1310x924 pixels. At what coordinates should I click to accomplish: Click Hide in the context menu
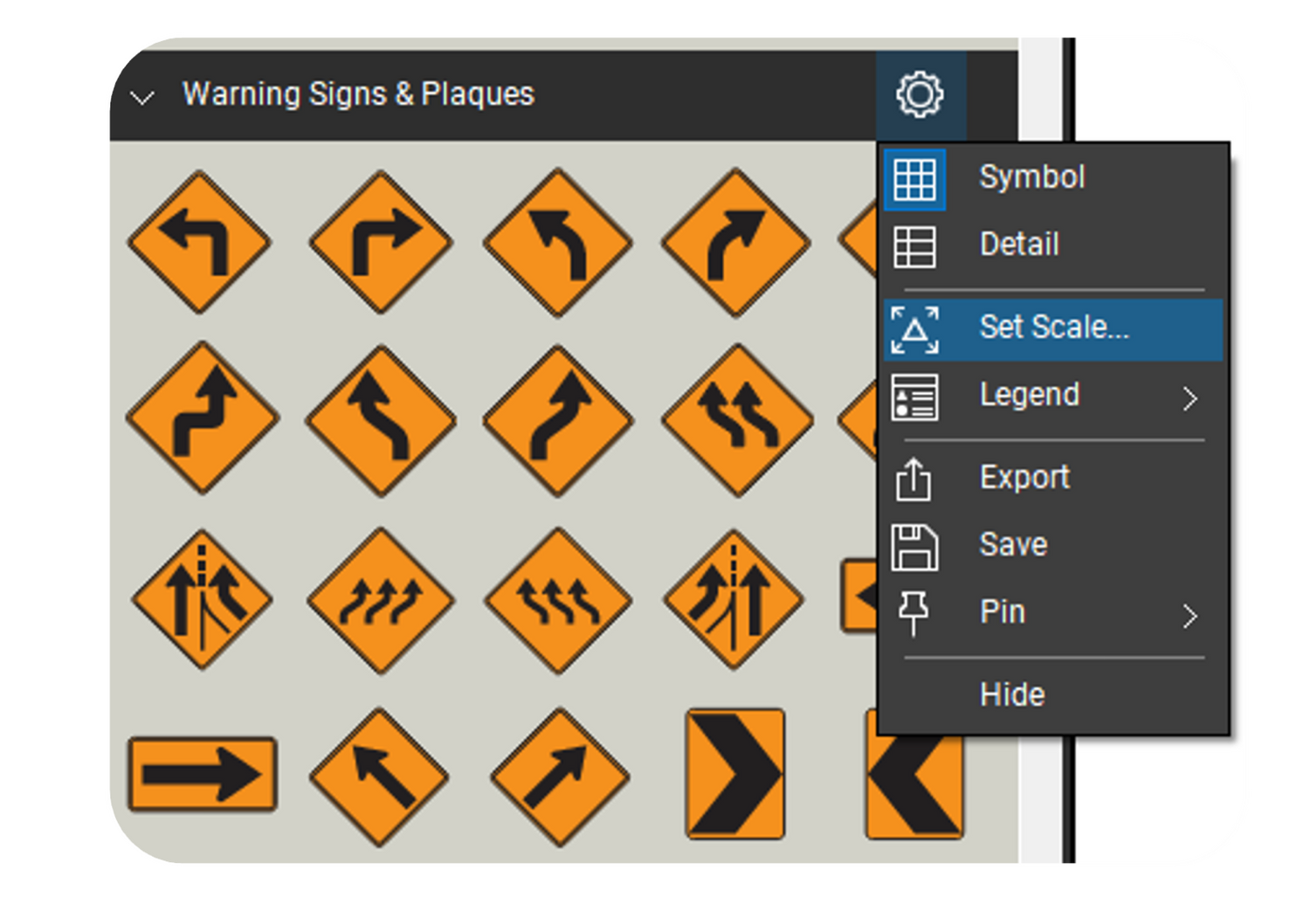click(x=1012, y=695)
